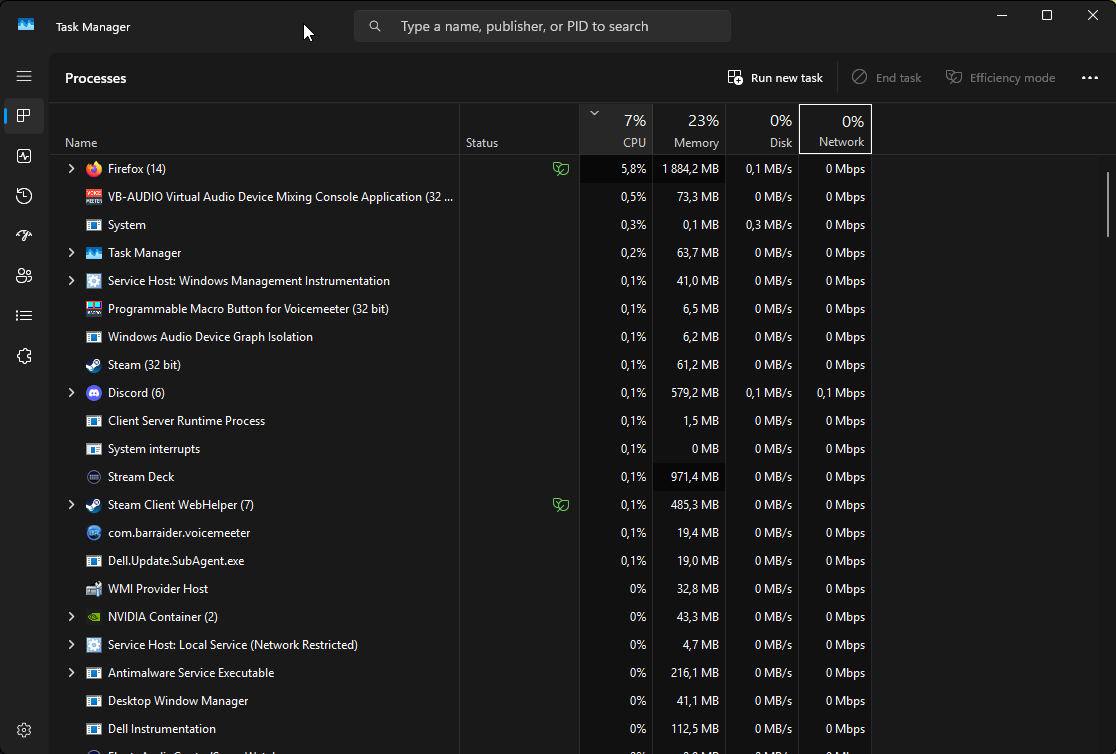Click the NVIDIA Container icon

pyautogui.click(x=94, y=617)
